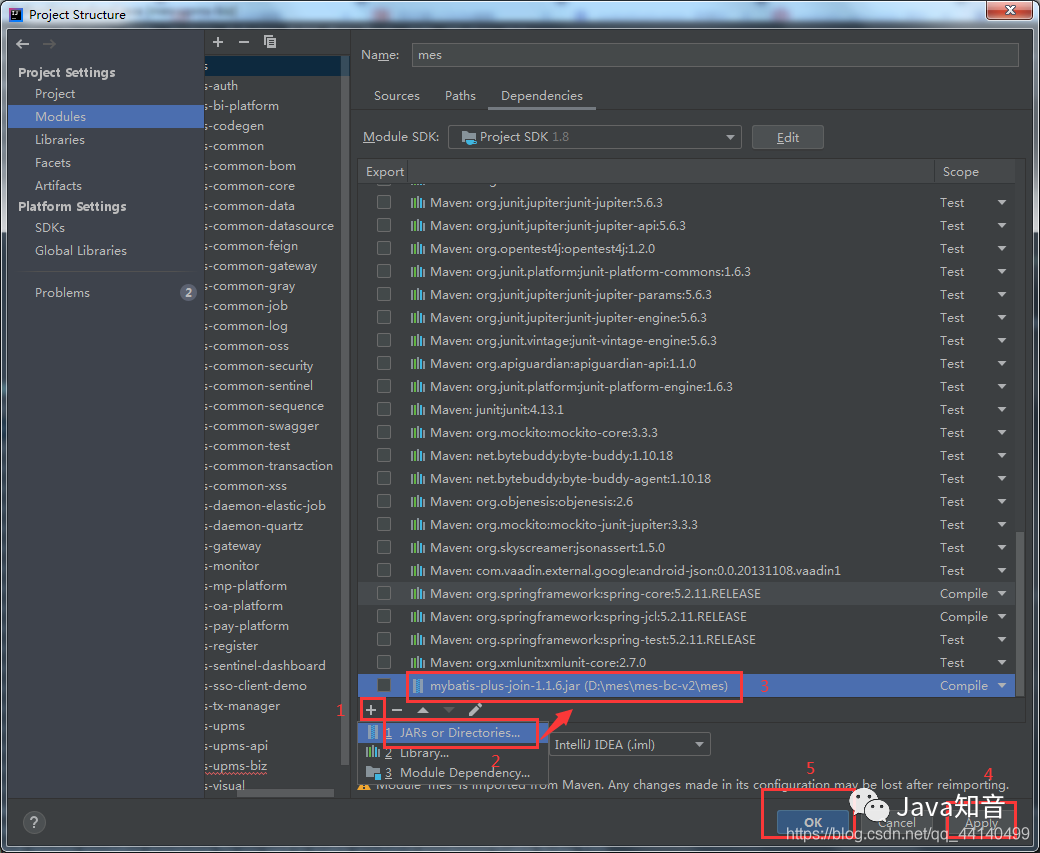
Task: Remove the module with the minus icon
Action: 243,42
